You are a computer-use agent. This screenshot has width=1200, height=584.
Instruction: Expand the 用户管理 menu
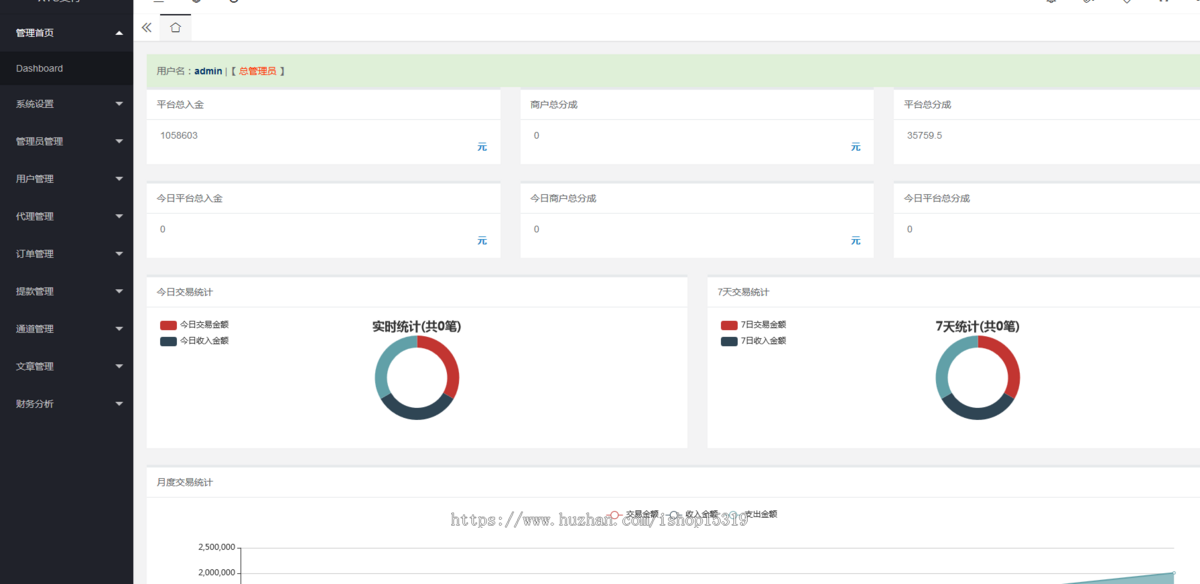tap(66, 179)
